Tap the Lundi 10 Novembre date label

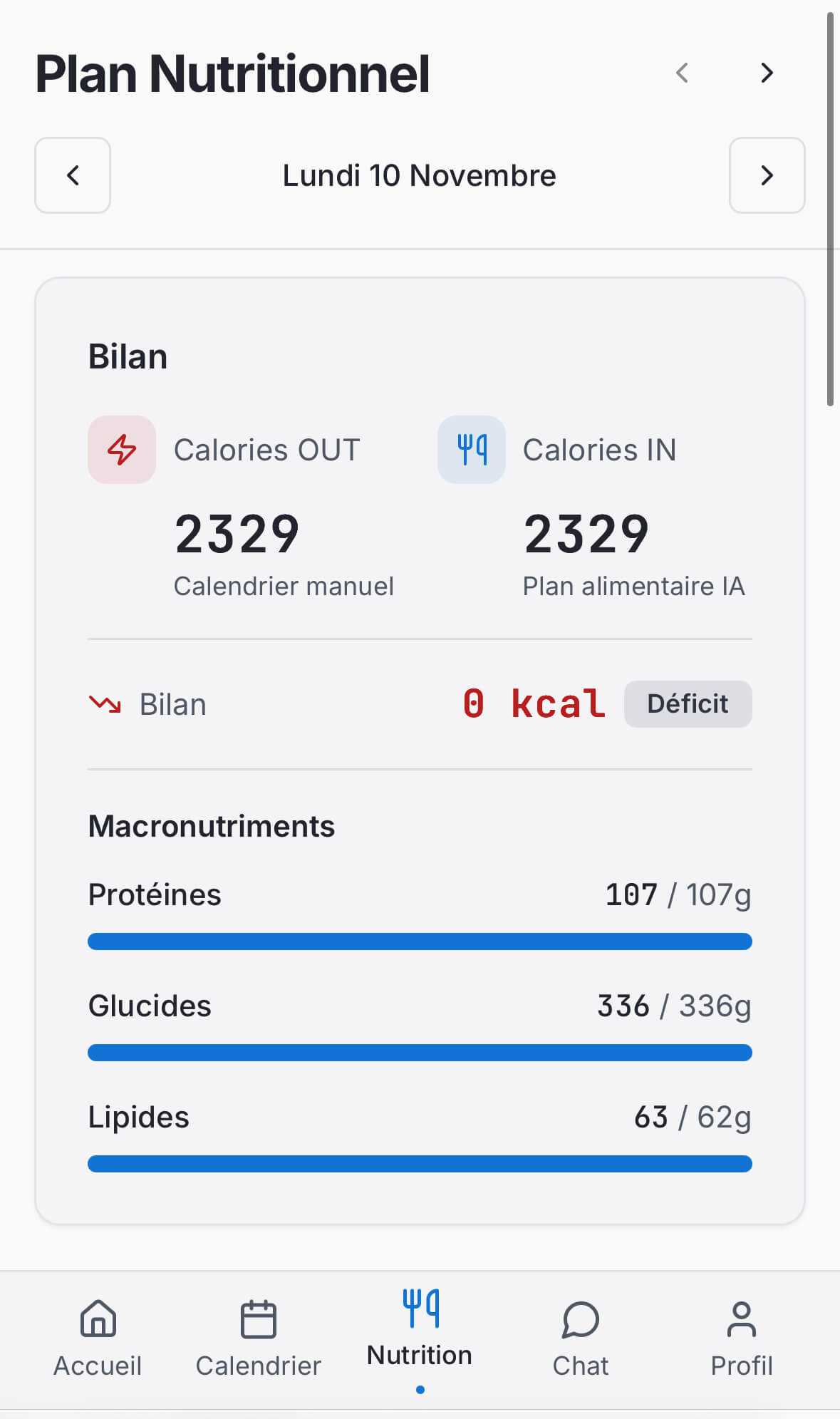point(419,175)
